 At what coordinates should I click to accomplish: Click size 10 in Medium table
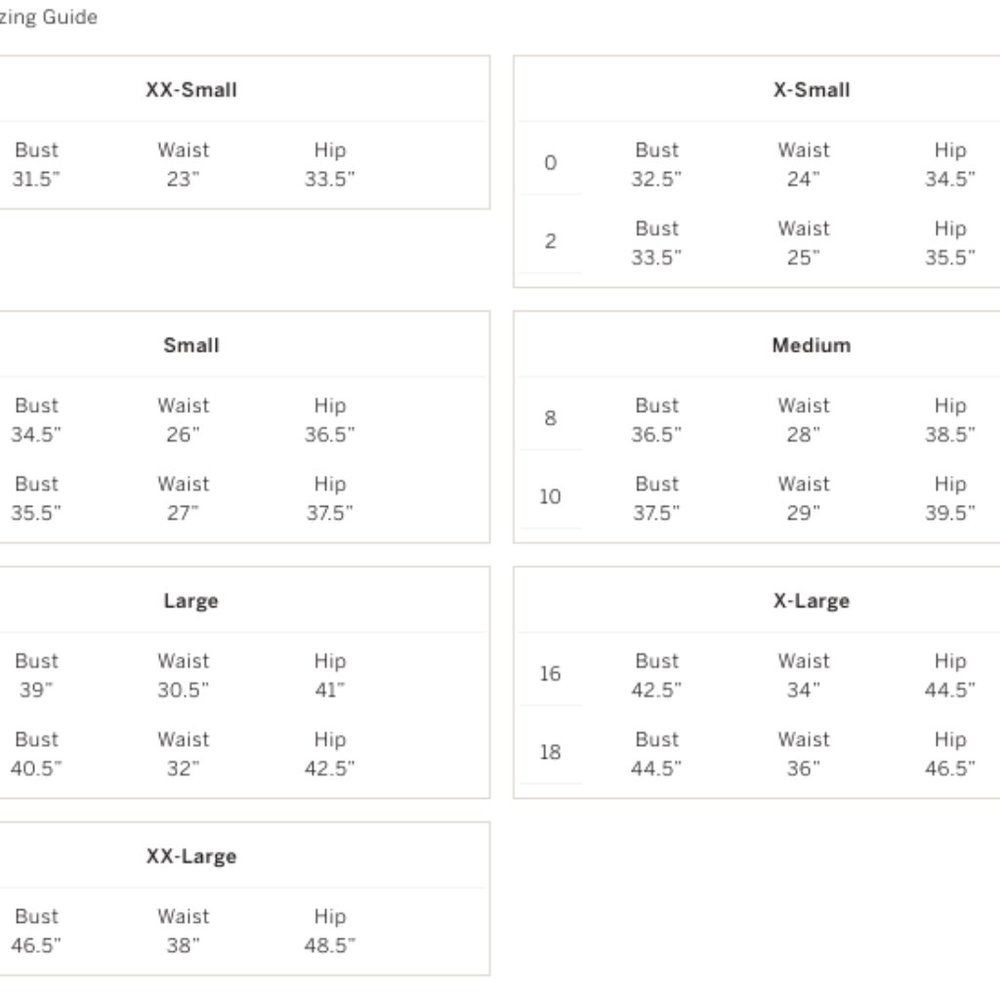point(550,496)
